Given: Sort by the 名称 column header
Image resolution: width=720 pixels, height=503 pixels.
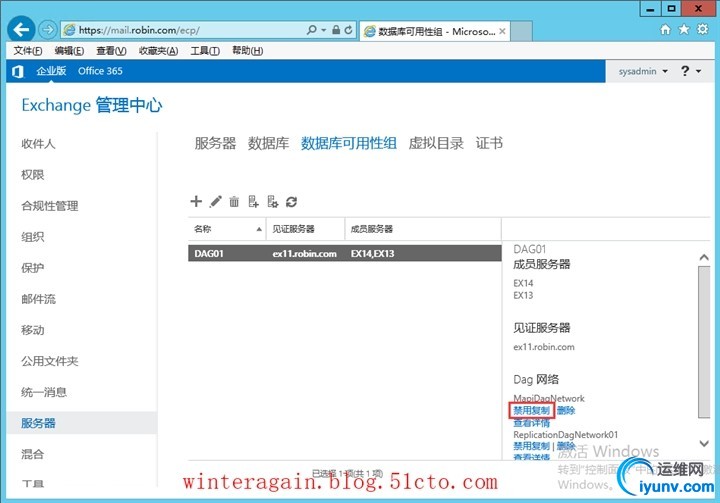Looking at the screenshot, I should (x=227, y=229).
